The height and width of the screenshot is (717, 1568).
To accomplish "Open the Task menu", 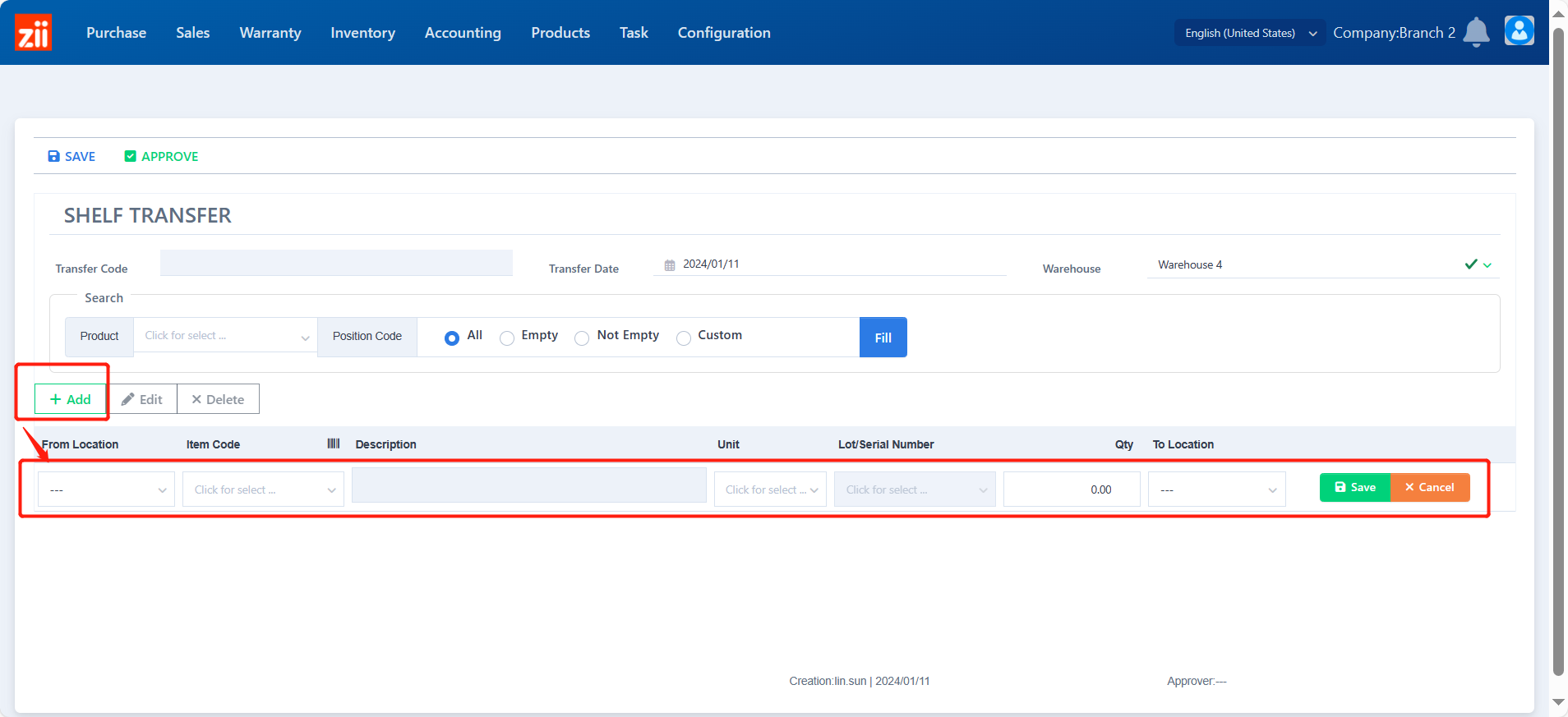I will 634,33.
